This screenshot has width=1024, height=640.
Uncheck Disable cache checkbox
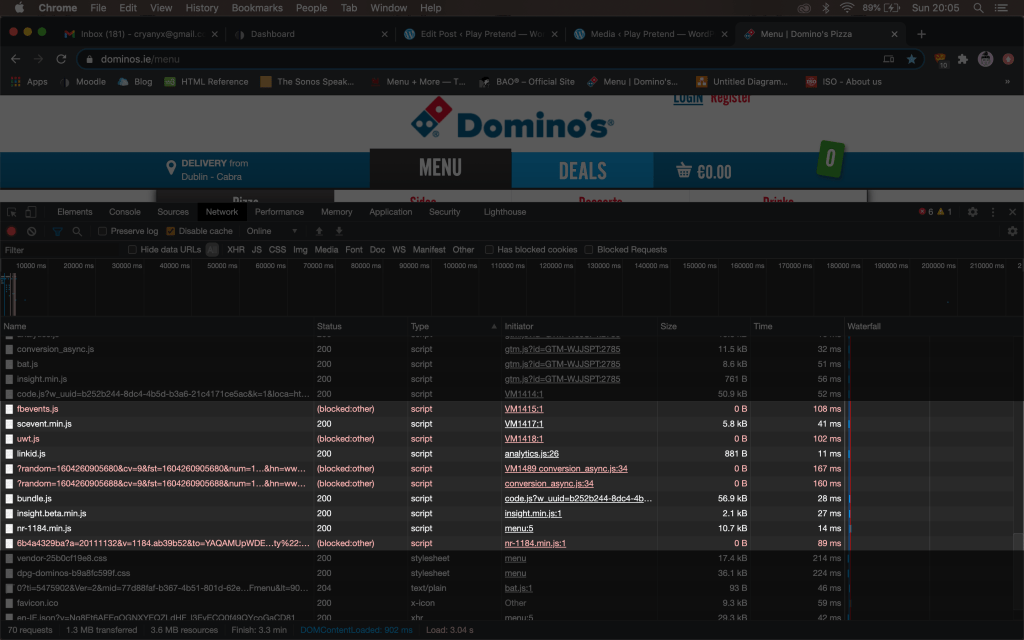pos(171,231)
